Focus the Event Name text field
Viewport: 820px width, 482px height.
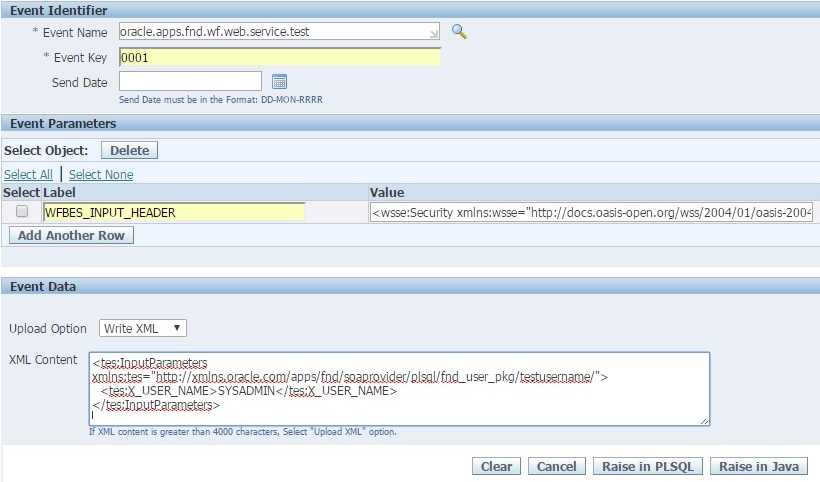pos(275,32)
